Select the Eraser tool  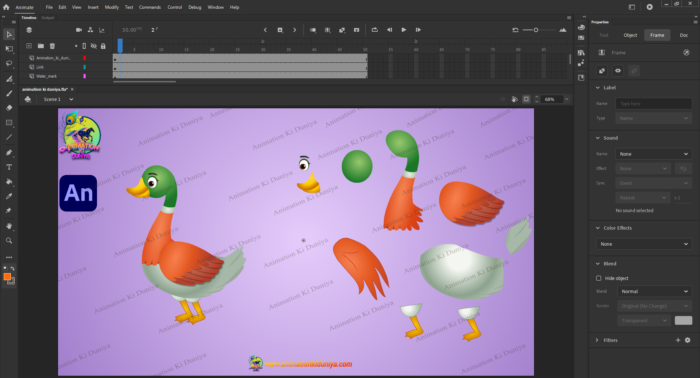click(9, 108)
